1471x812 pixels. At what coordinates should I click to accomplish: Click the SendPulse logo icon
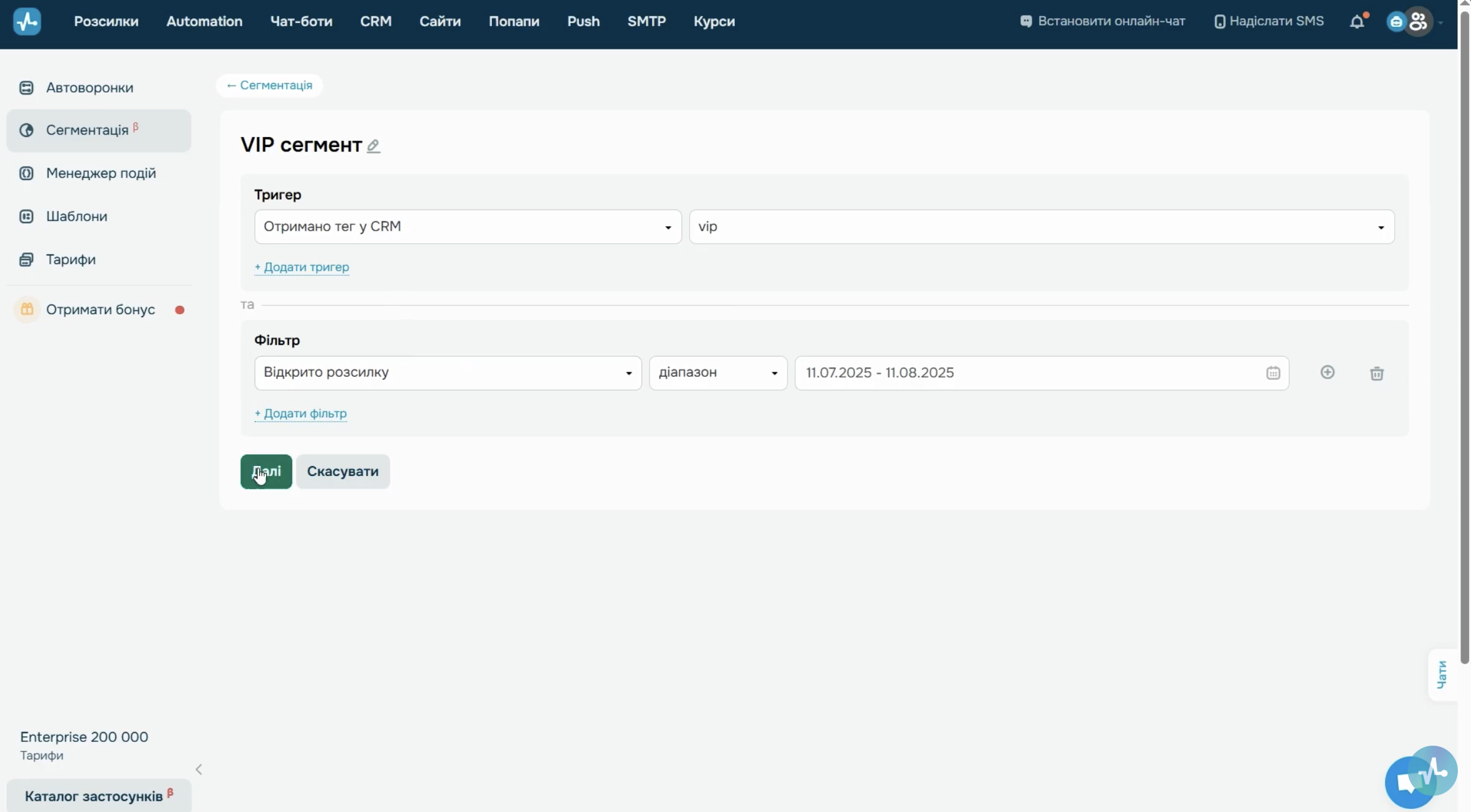[x=27, y=22]
